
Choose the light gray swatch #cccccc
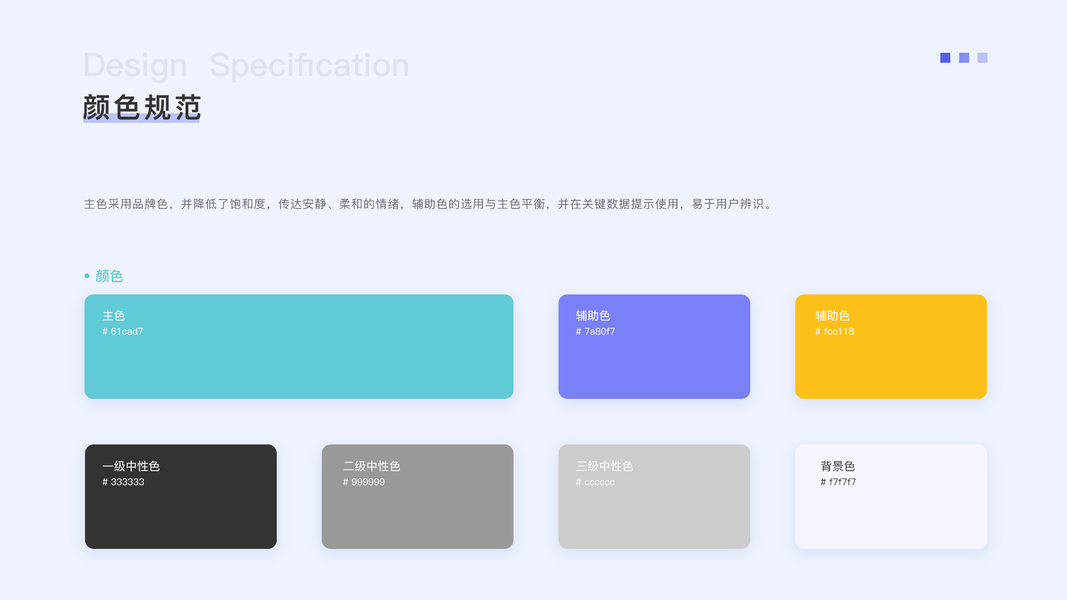[654, 497]
